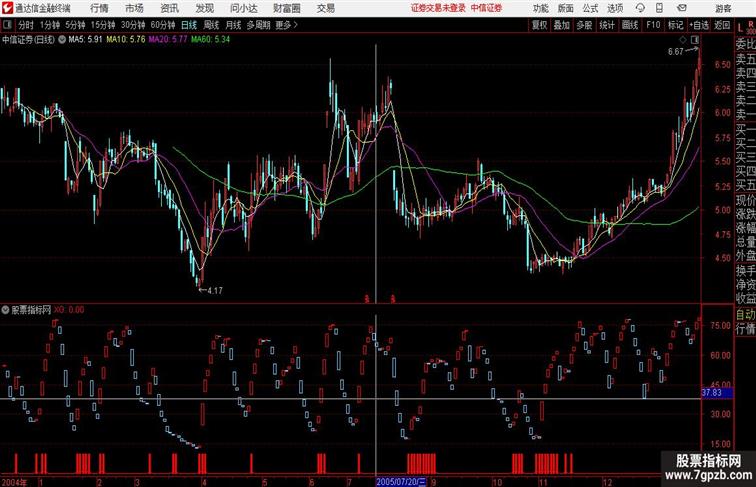
Task: Click the 画线 drawing button
Action: pyautogui.click(x=630, y=25)
